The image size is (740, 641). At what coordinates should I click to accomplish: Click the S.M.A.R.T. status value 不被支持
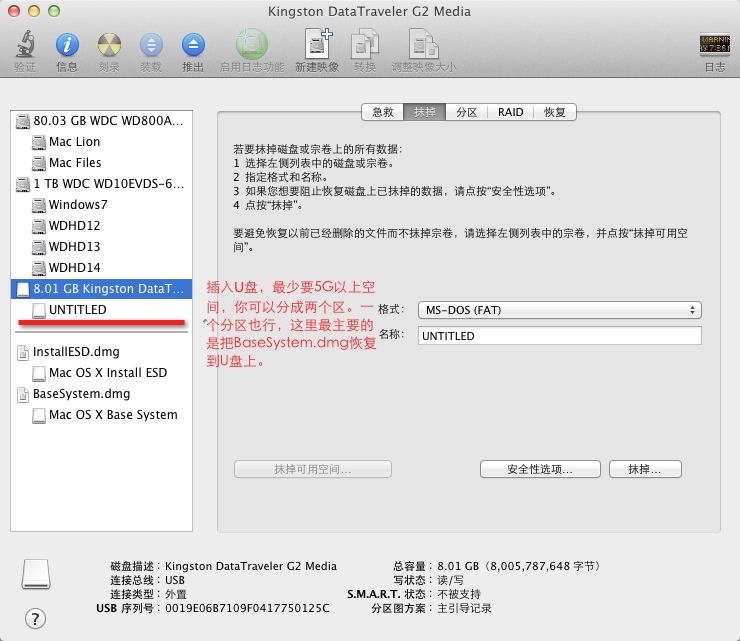point(459,594)
